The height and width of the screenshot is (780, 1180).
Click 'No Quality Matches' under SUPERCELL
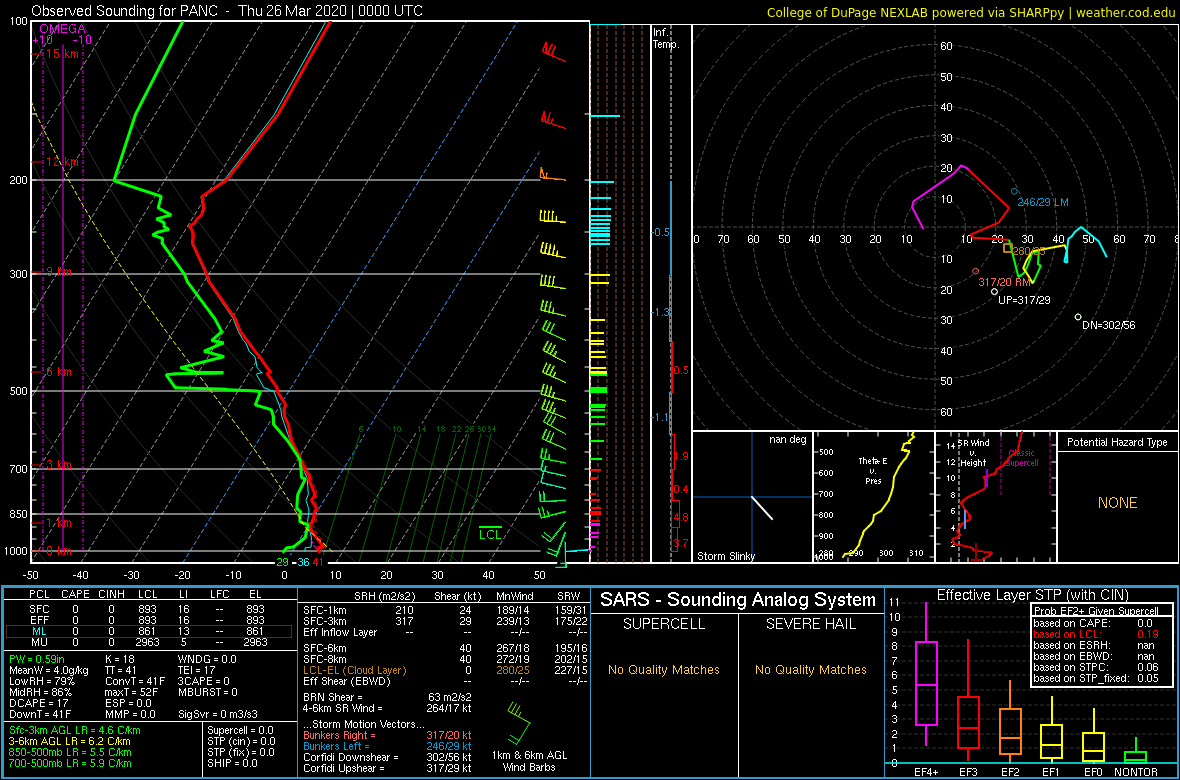pyautogui.click(x=663, y=669)
